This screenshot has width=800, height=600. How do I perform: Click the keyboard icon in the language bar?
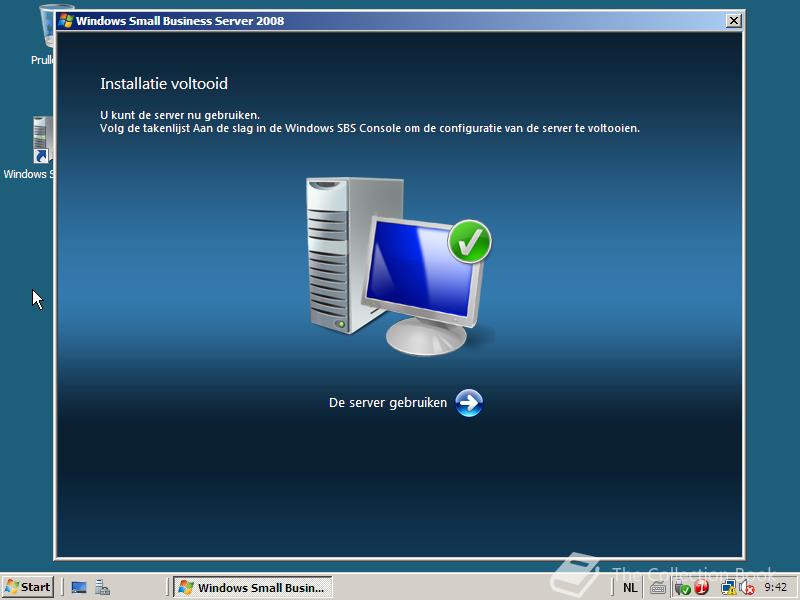coord(657,588)
